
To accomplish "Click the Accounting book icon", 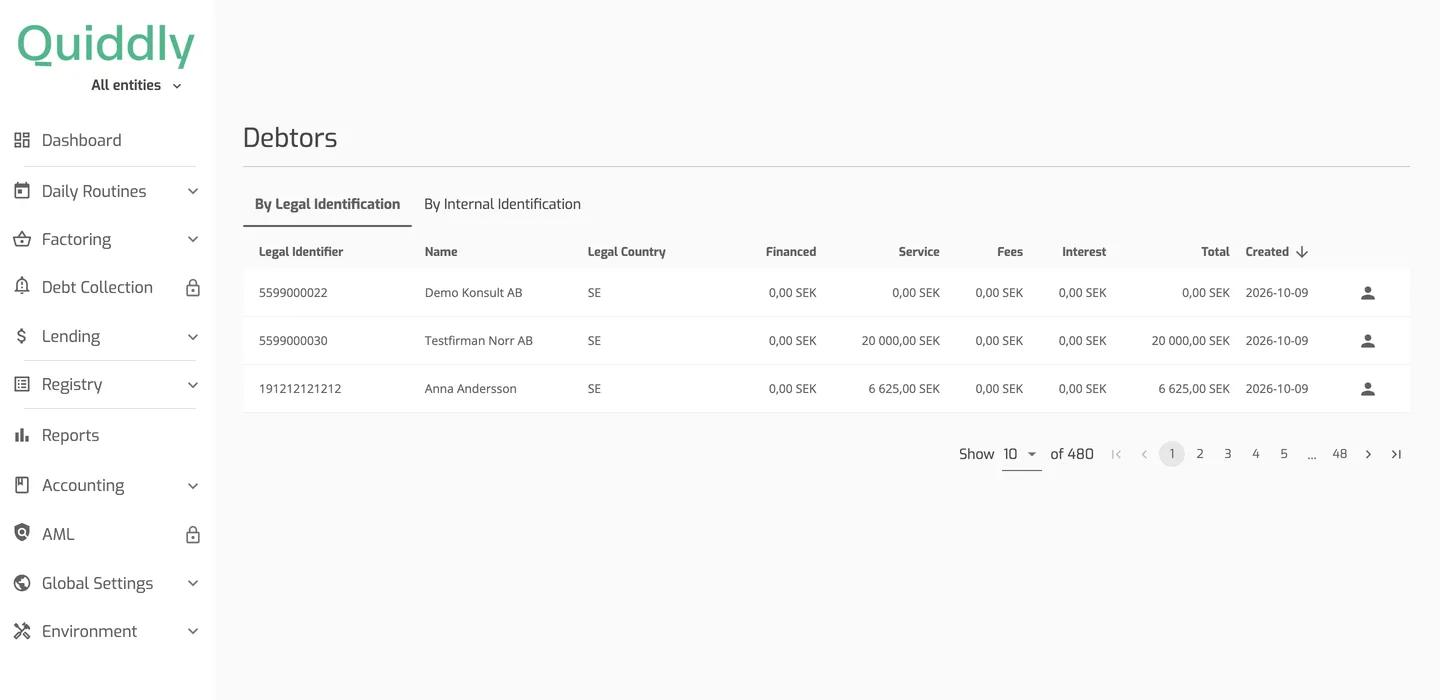I will coord(22,485).
